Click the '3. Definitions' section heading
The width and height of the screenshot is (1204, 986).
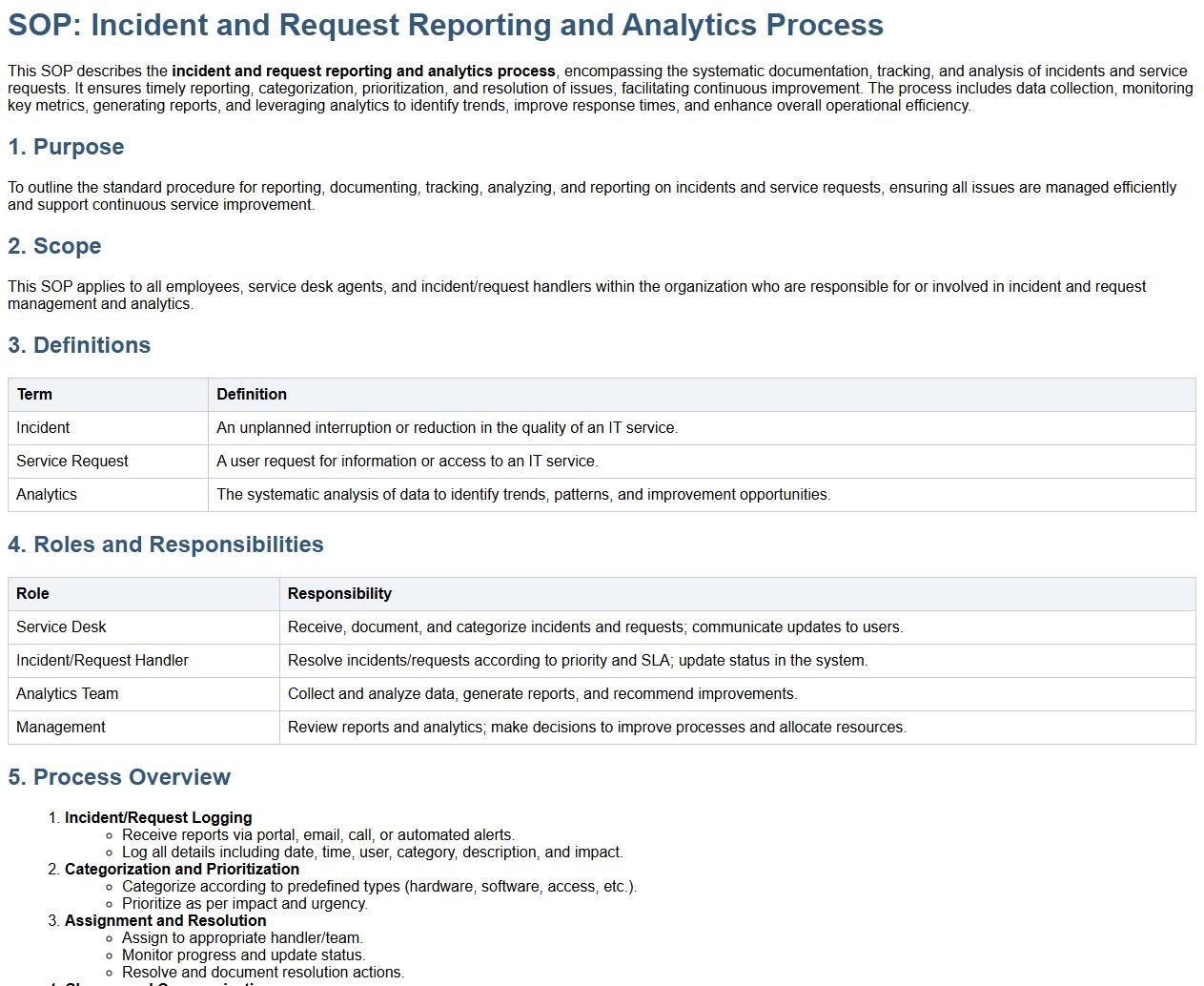[x=79, y=345]
